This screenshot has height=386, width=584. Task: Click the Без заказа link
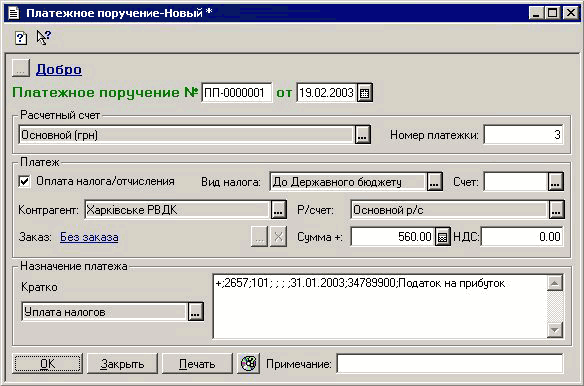[89, 237]
